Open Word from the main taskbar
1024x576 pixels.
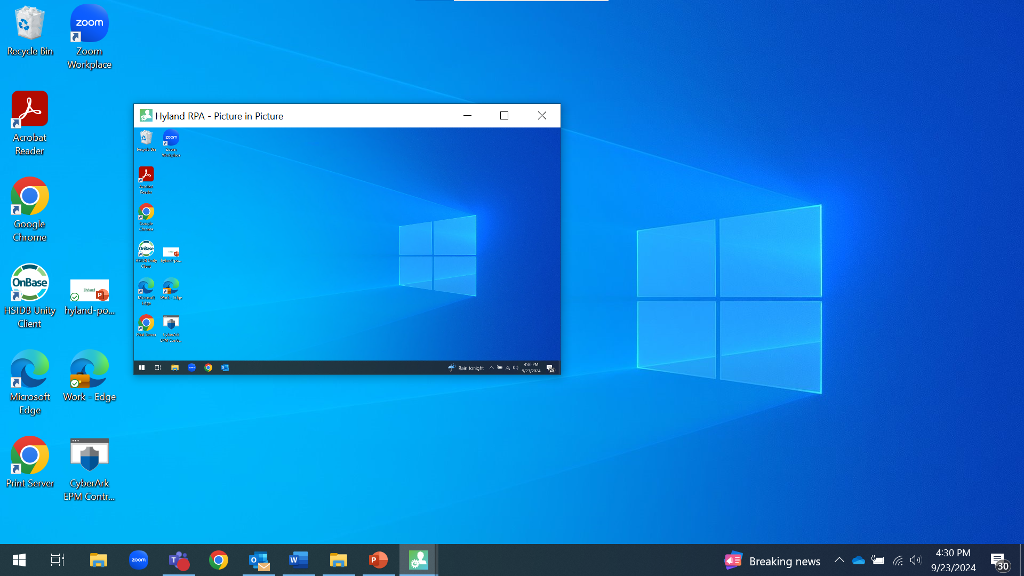pos(298,560)
